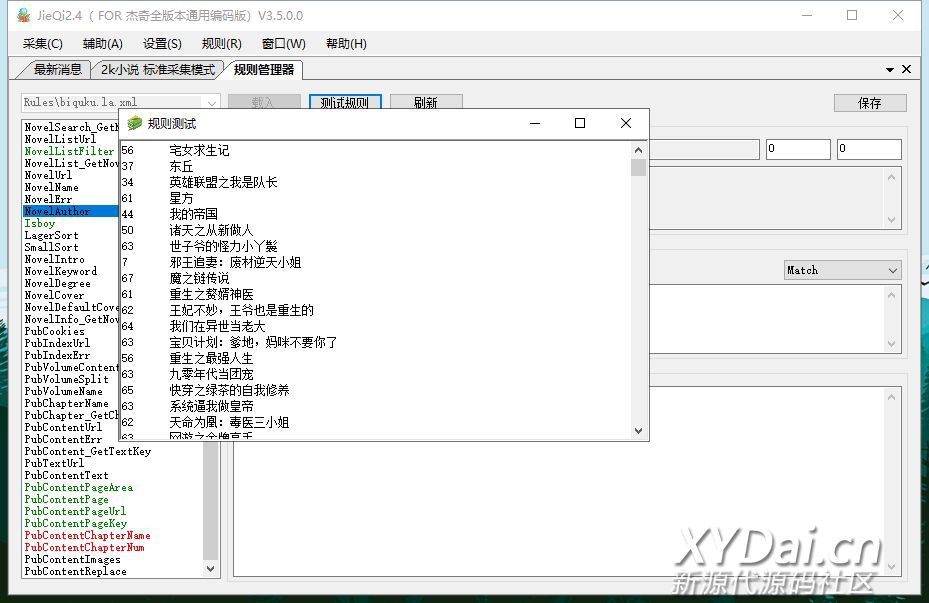Viewport: 929px width, 603px height.
Task: Switch to 2k小说 标准采集模式 tab
Action: [158, 70]
